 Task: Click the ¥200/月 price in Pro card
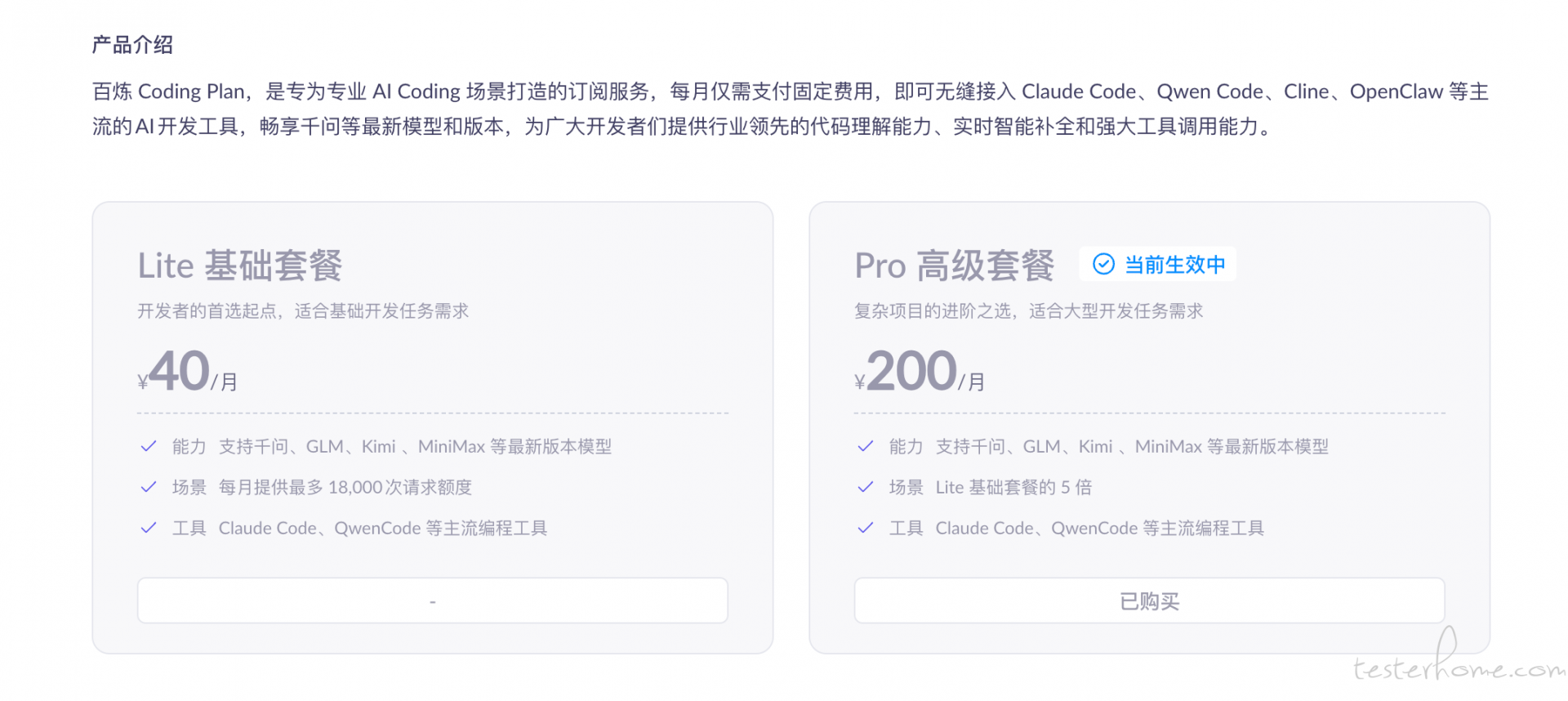[x=919, y=373]
